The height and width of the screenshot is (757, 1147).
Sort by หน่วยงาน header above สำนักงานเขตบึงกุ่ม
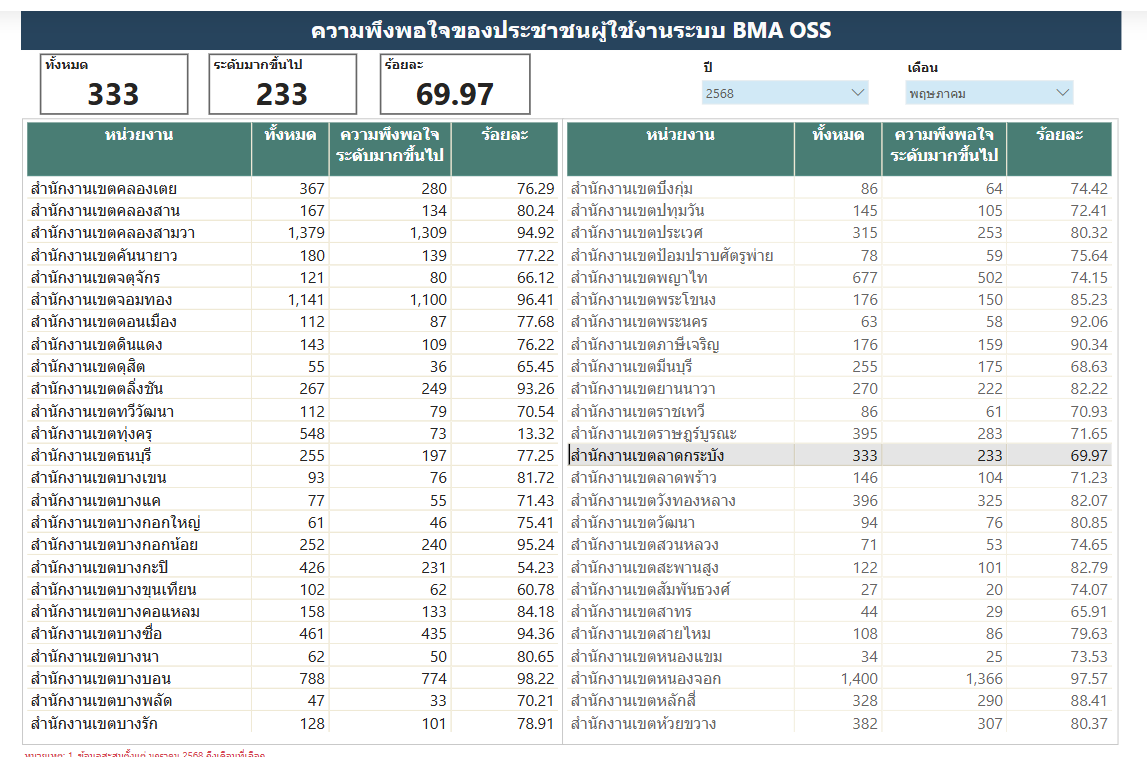click(680, 149)
